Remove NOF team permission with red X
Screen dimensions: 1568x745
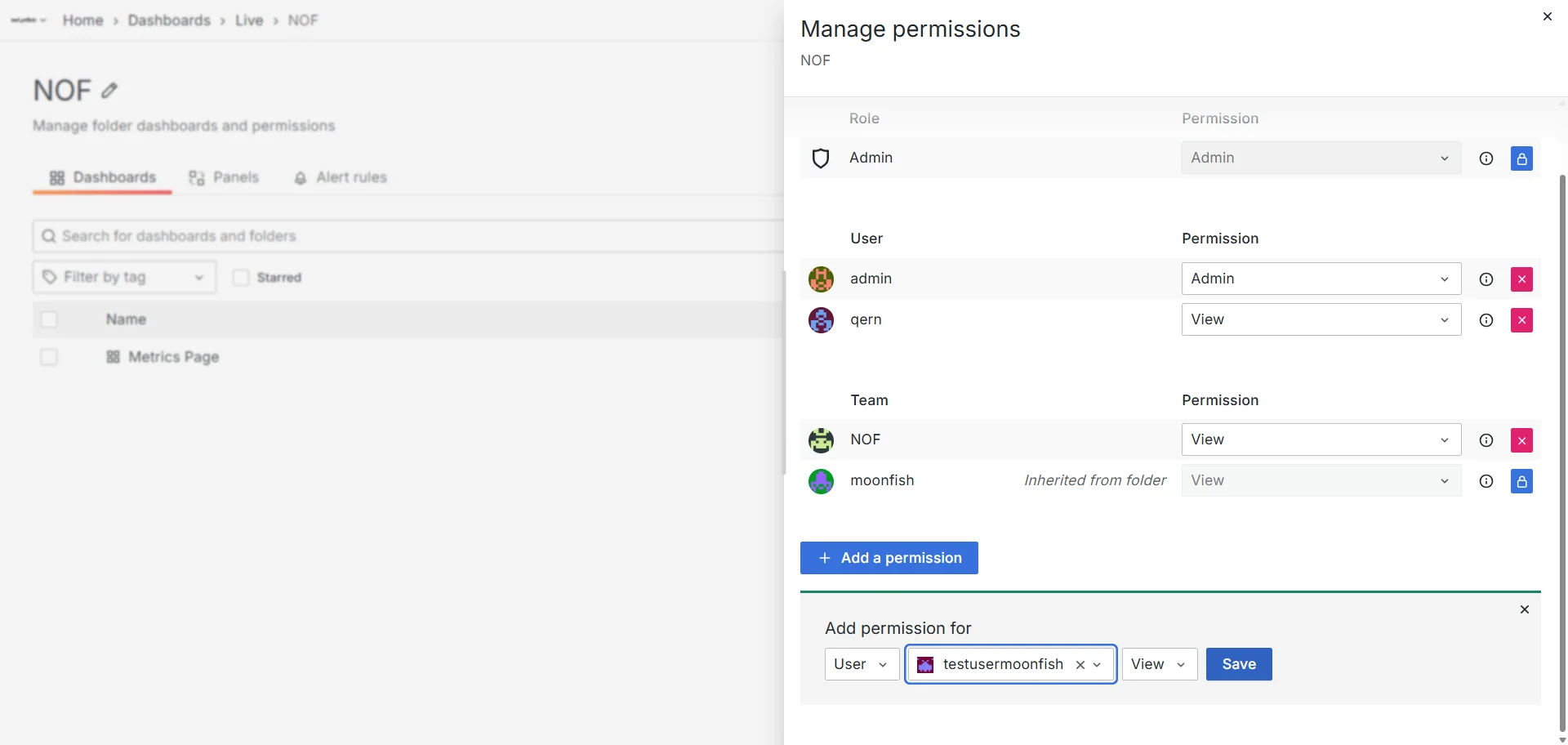(1521, 439)
